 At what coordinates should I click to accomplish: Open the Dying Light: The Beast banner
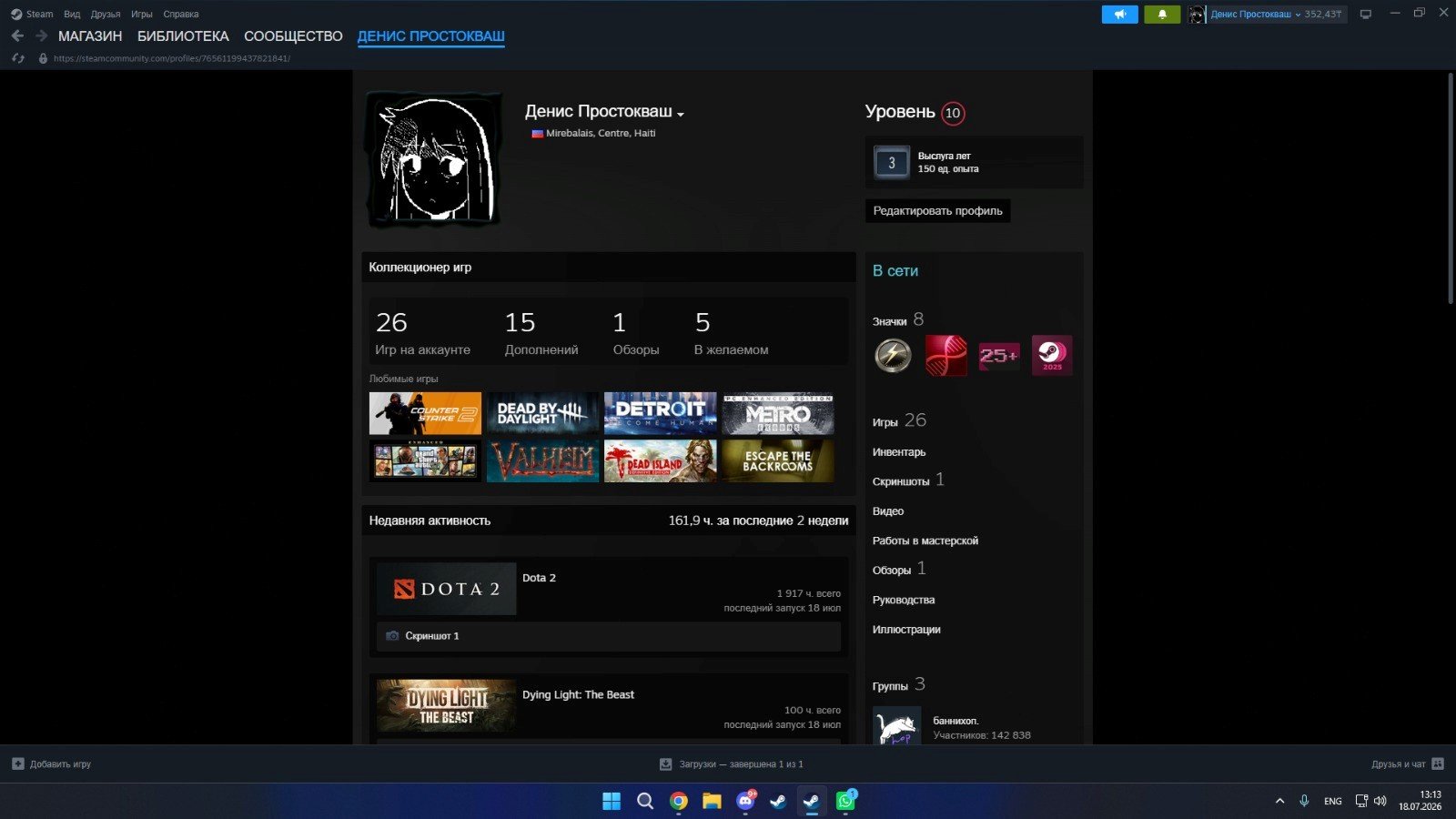click(x=446, y=705)
